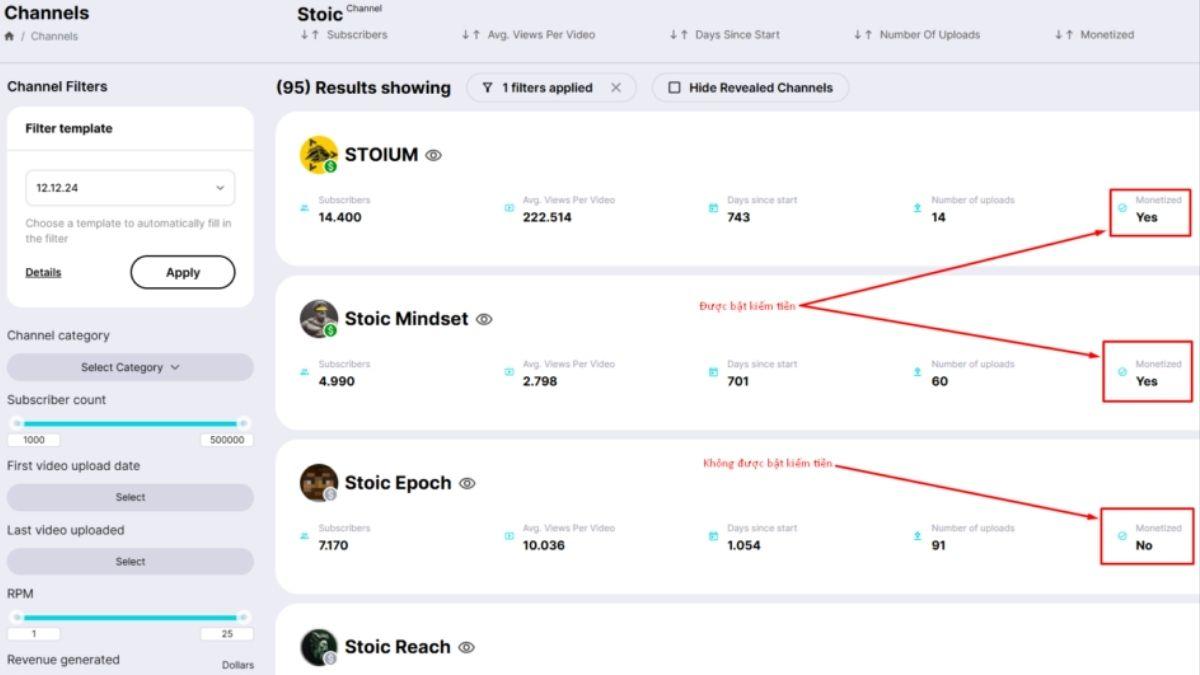Screen dimensions: 1200x675
Task: Click eye icon next to Stoic Epoch
Action: 467,483
